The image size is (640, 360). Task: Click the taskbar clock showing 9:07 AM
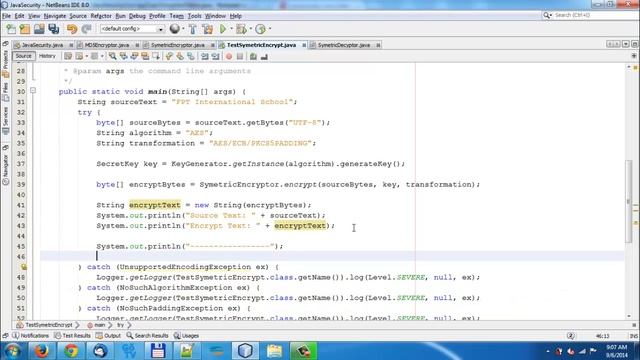(617, 351)
